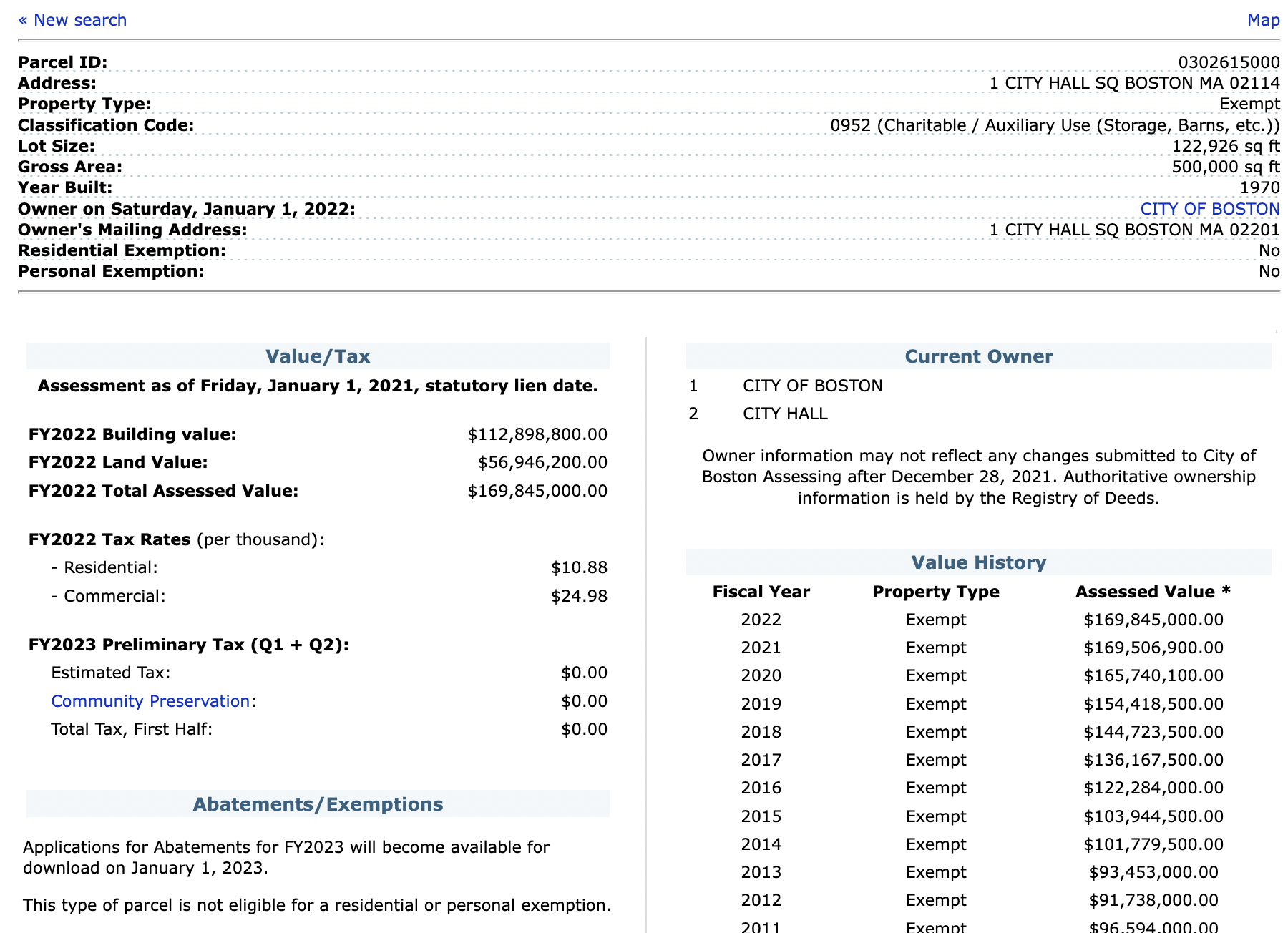
Task: Click CITY HALL under Current Owner
Action: pyautogui.click(x=785, y=414)
